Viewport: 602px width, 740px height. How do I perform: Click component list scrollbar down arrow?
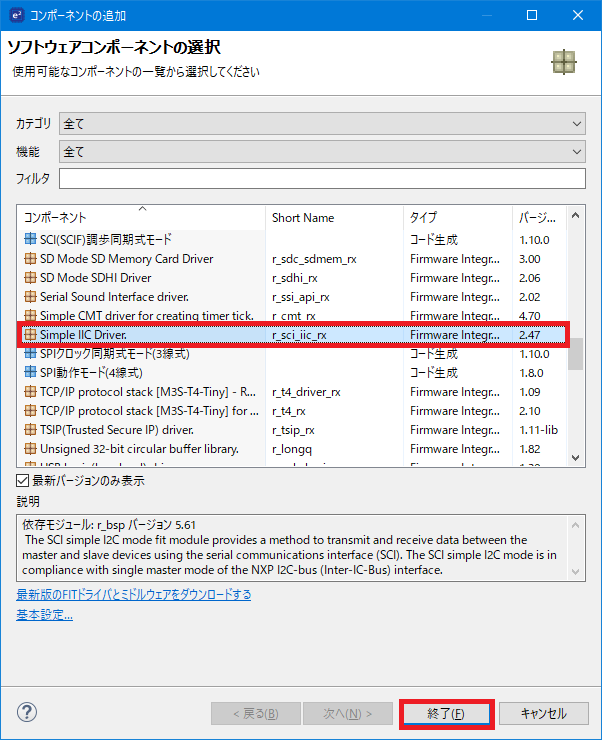coord(575,457)
